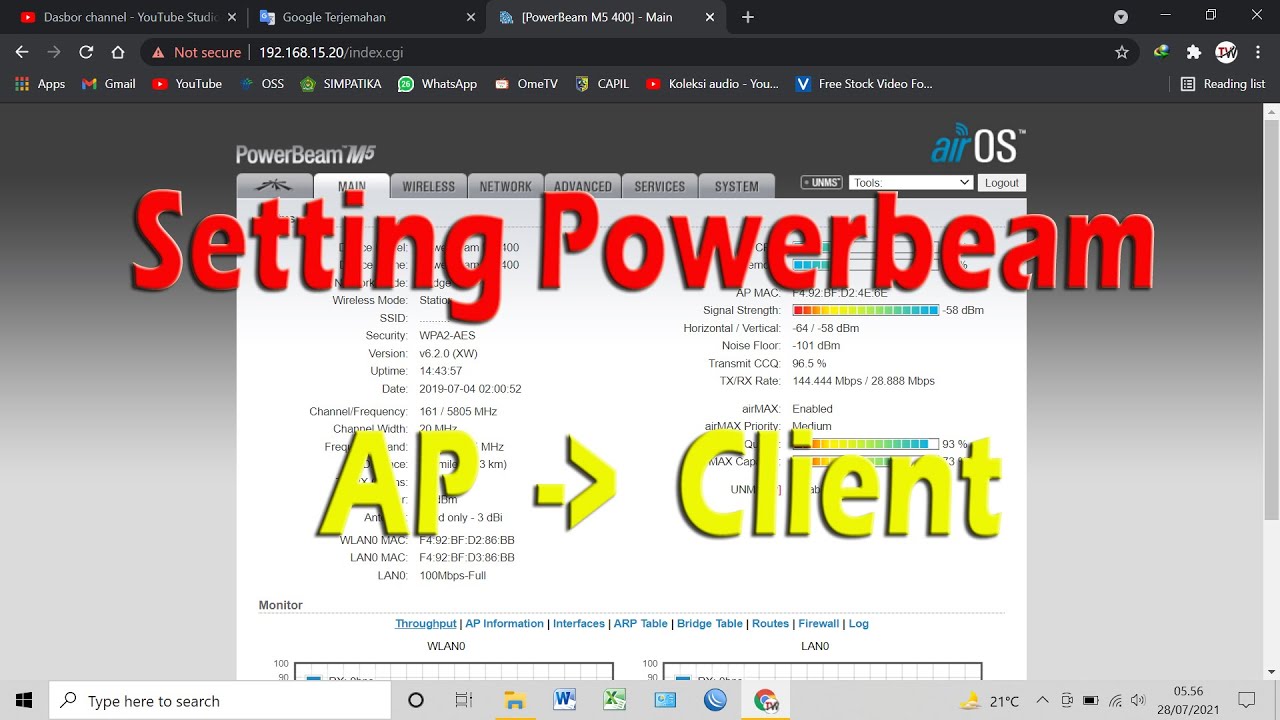Switch to the SERVICES tab
The image size is (1280, 720).
[660, 186]
